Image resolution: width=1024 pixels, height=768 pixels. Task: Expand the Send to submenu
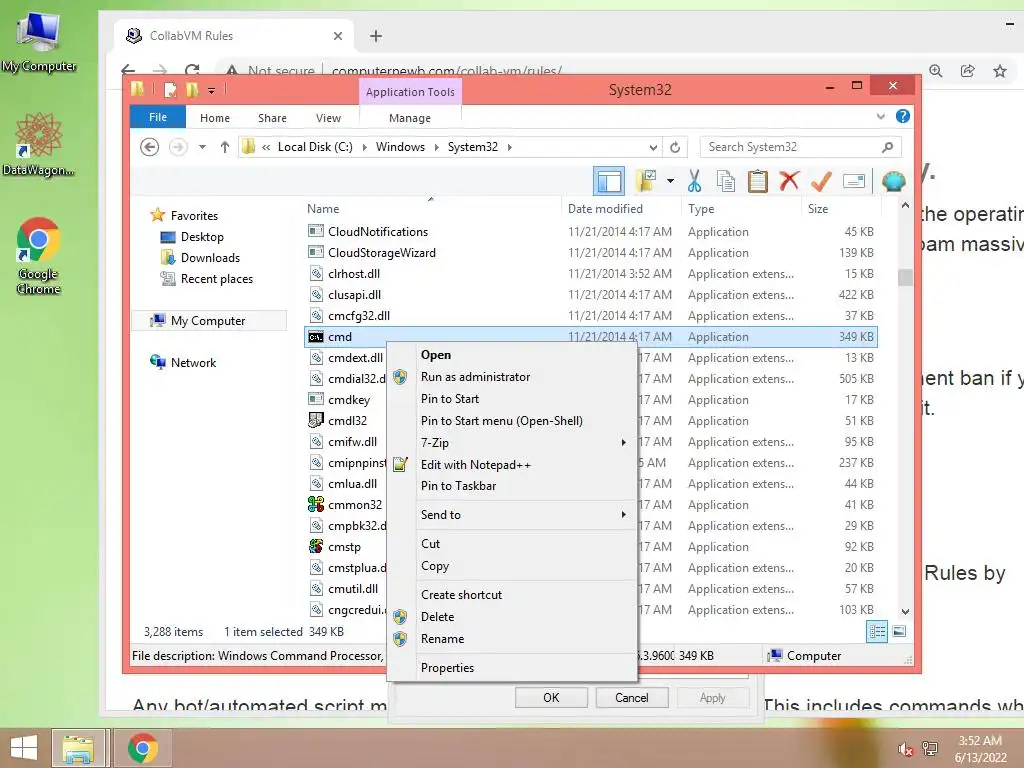click(x=624, y=515)
